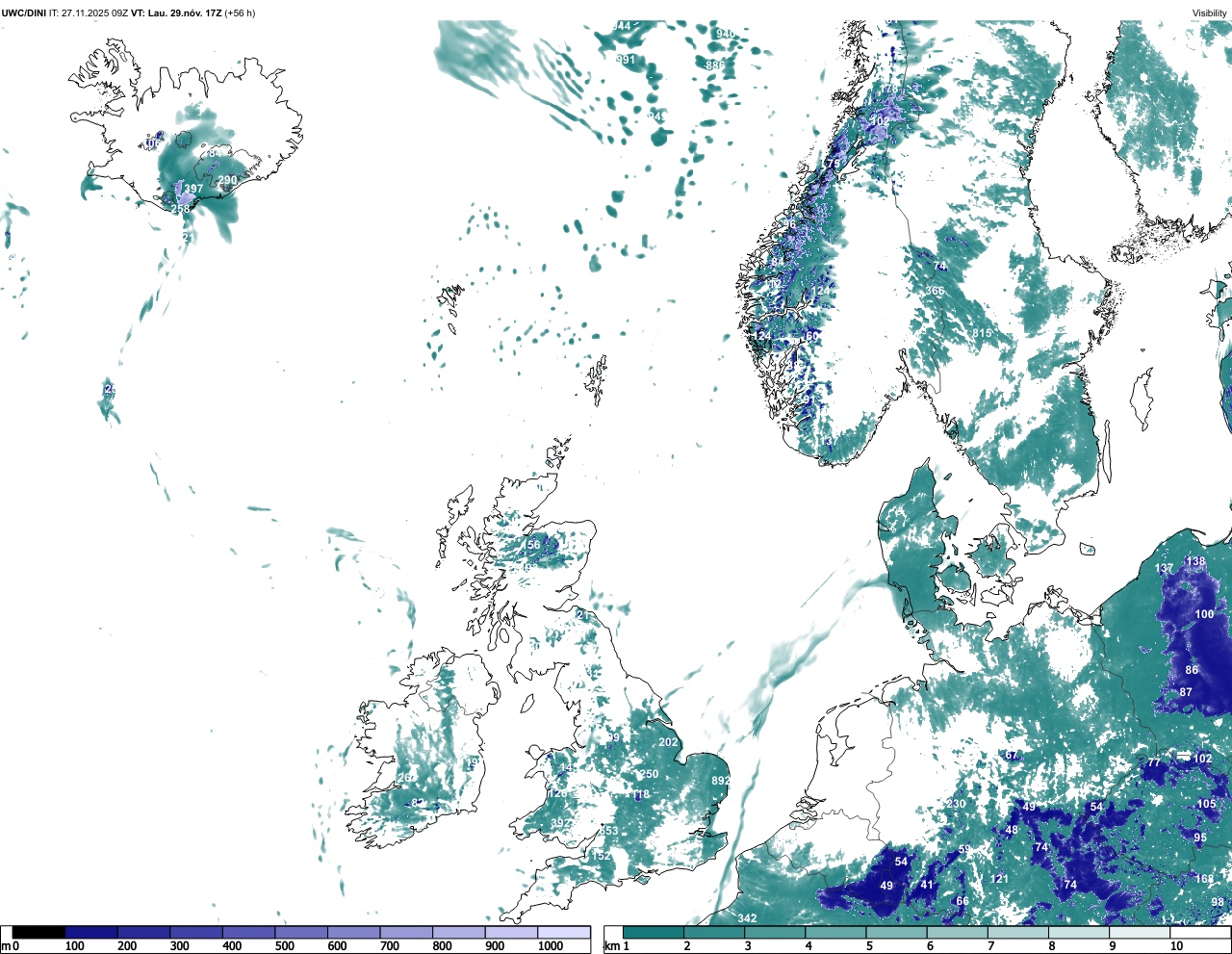Click the '10' tick on km legend
The height and width of the screenshot is (954, 1232).
tap(1176, 946)
